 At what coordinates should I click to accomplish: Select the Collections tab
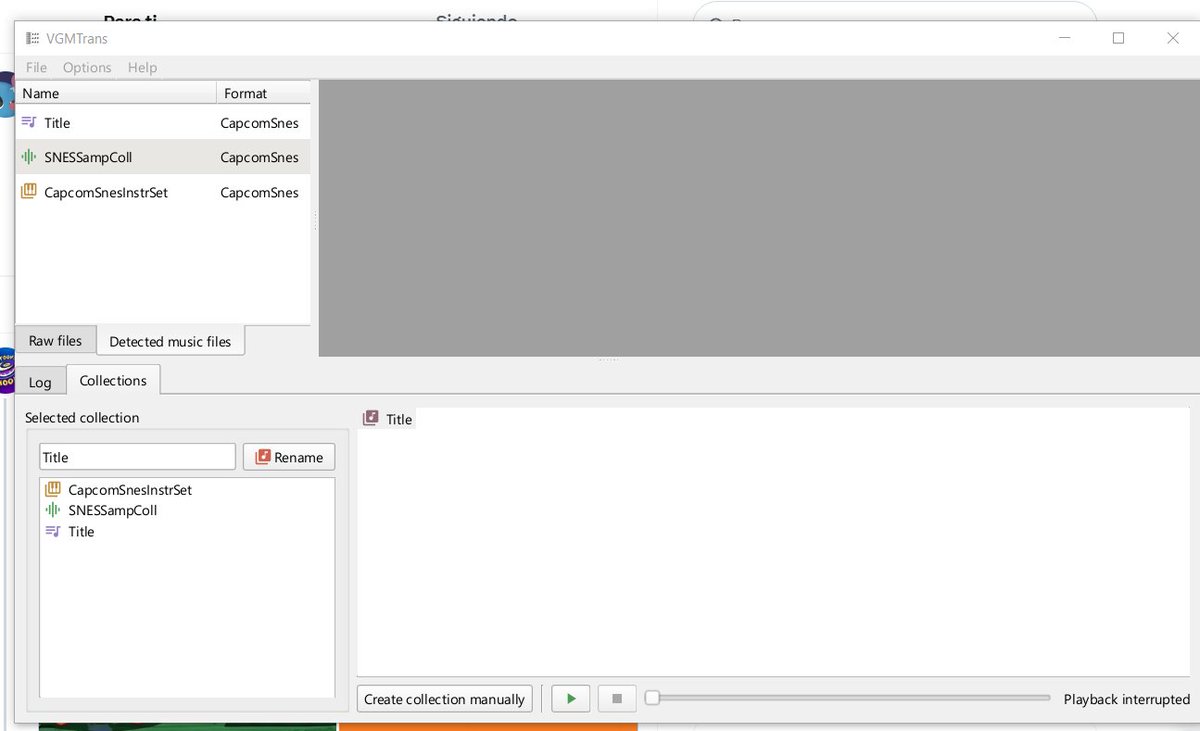coord(113,380)
